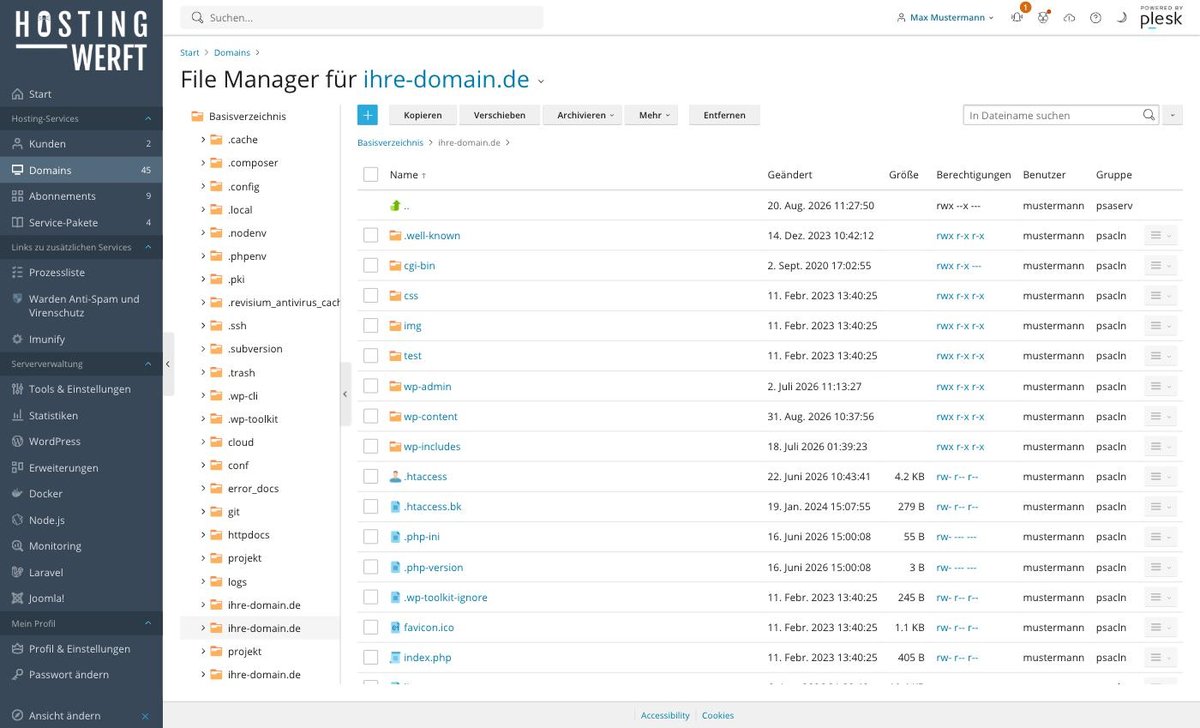Open Erweiterungen in the sidebar
Viewport: 1200px width, 728px height.
tap(81, 467)
